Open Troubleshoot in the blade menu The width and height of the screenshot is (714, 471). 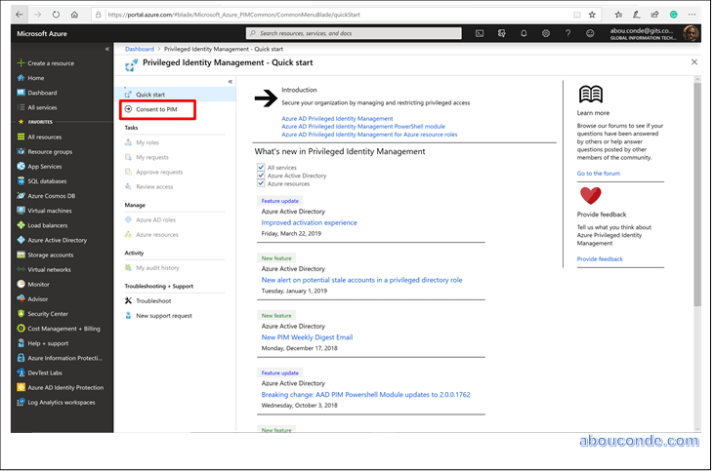[153, 300]
